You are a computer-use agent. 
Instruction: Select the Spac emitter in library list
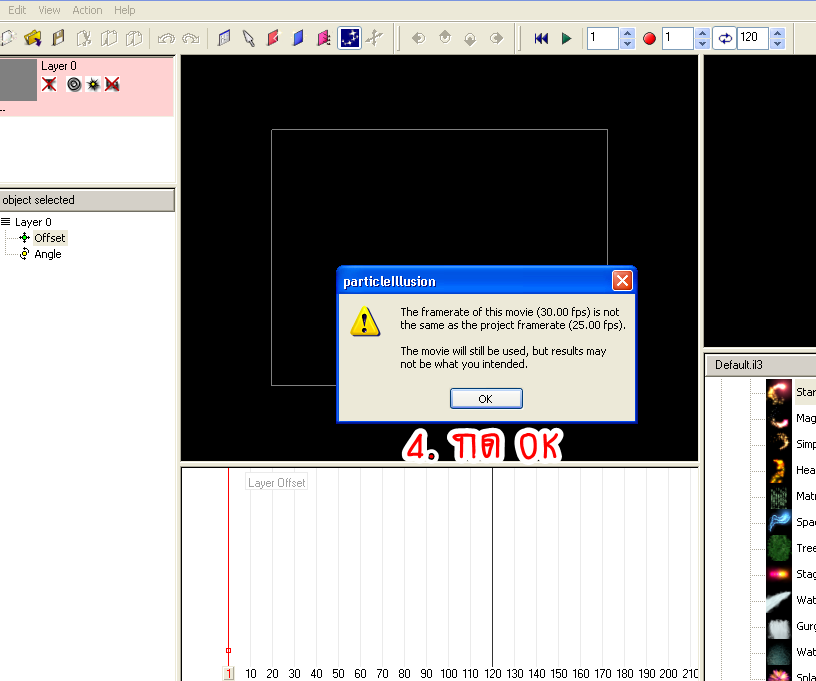click(x=806, y=522)
